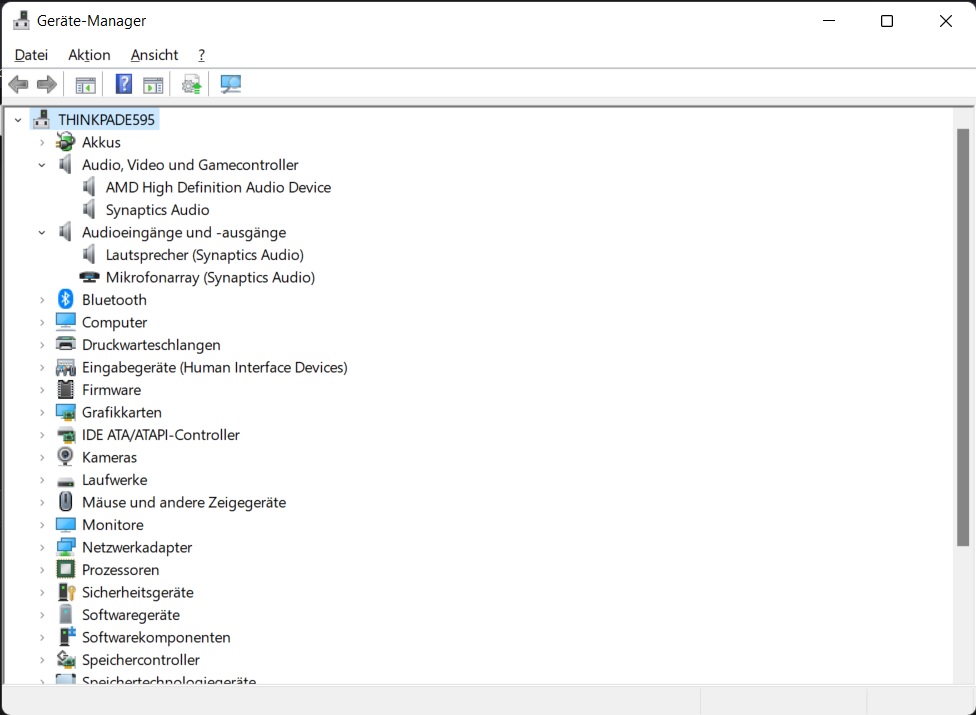Expand the Bluetooth category chevron
The height and width of the screenshot is (715, 976).
coord(42,300)
